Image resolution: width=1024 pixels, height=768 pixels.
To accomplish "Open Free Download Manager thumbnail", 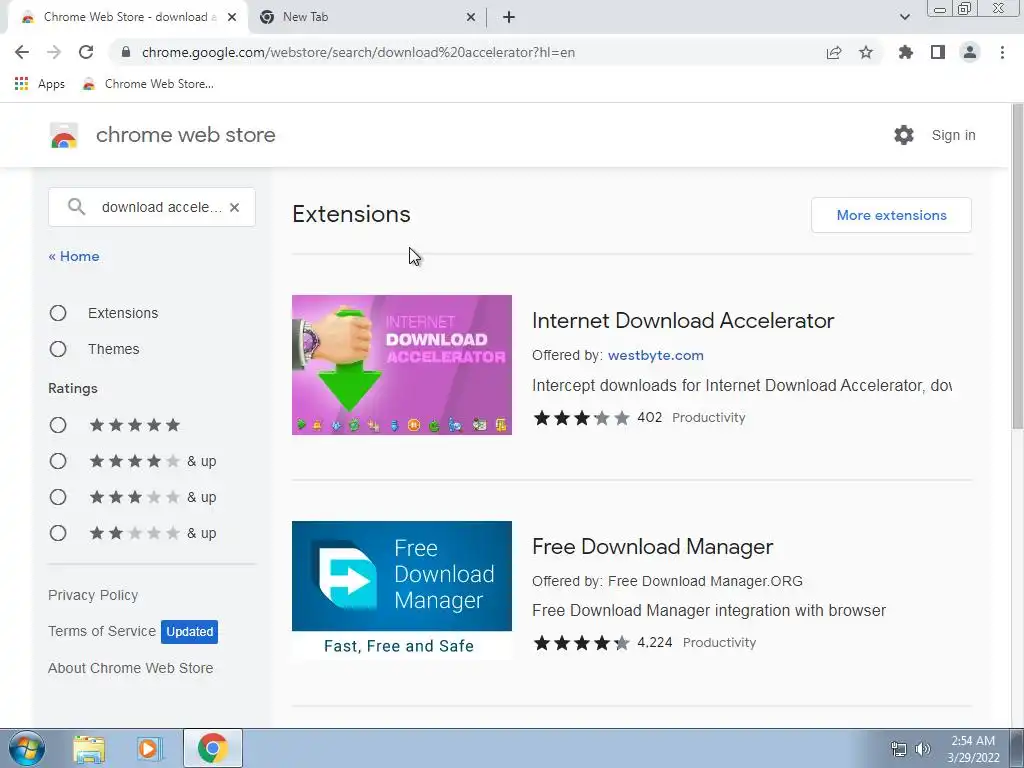I will pyautogui.click(x=402, y=590).
